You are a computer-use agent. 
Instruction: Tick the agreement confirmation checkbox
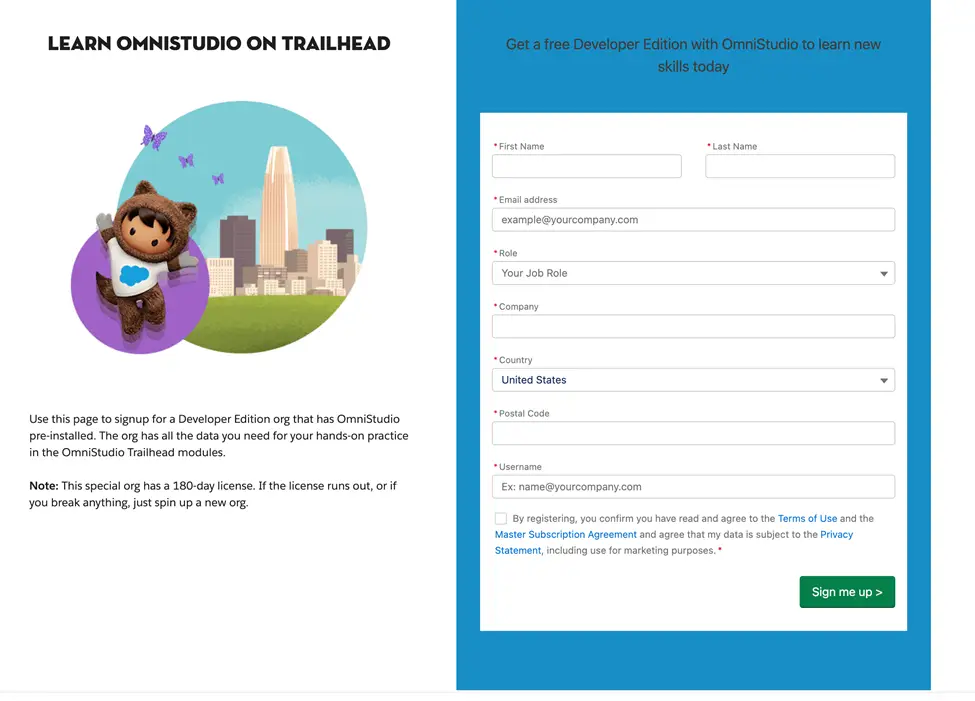point(500,519)
